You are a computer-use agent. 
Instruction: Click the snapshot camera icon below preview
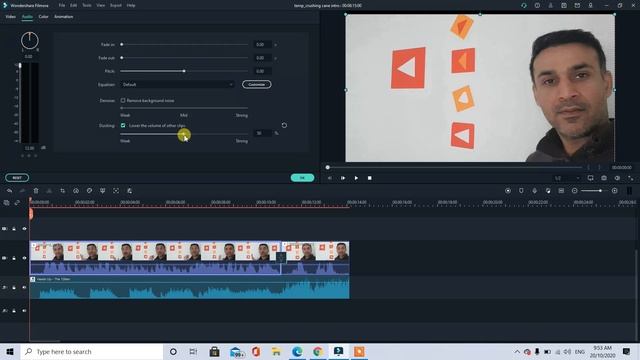[604, 178]
